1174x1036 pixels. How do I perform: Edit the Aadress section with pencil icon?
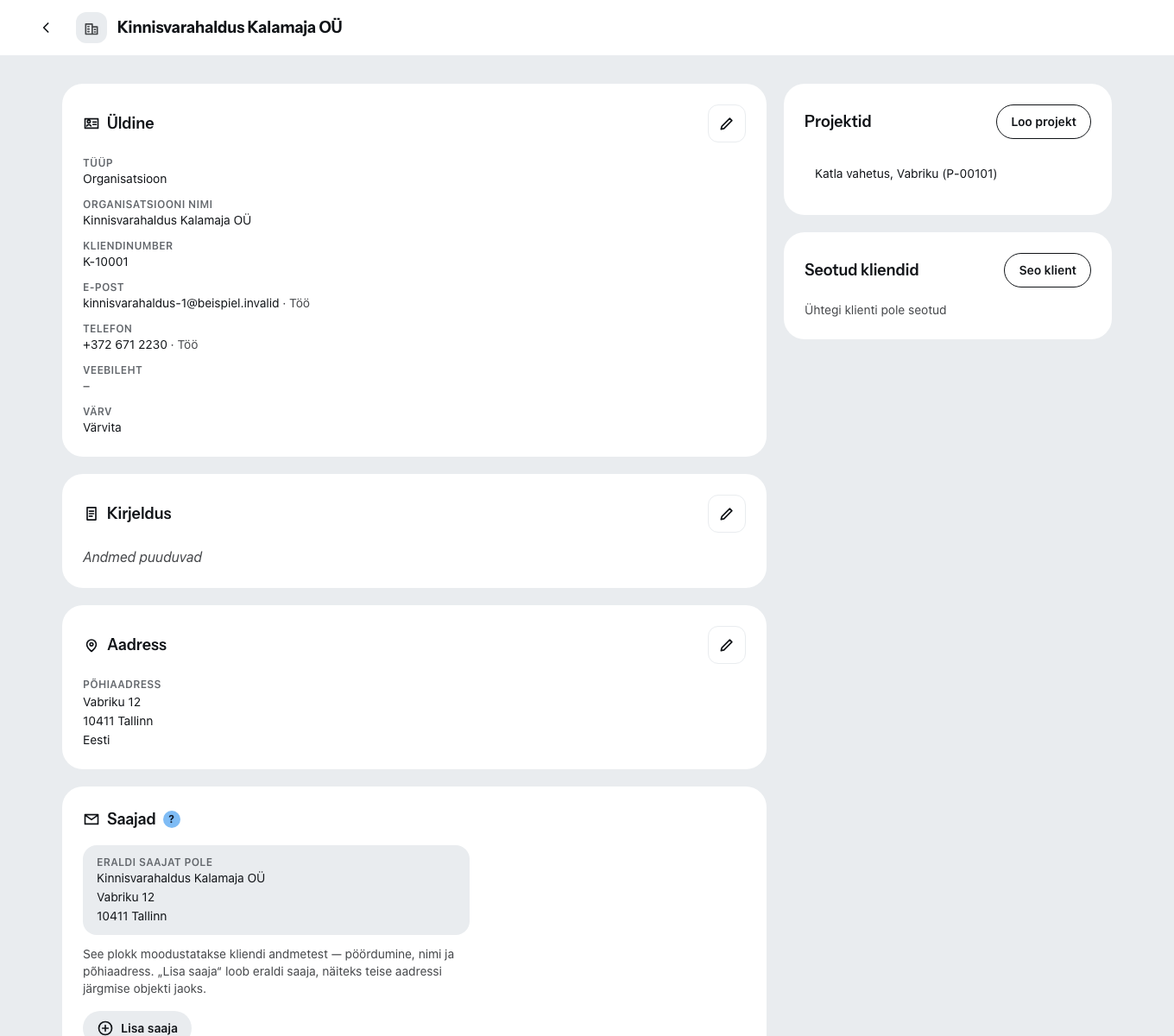pos(727,645)
